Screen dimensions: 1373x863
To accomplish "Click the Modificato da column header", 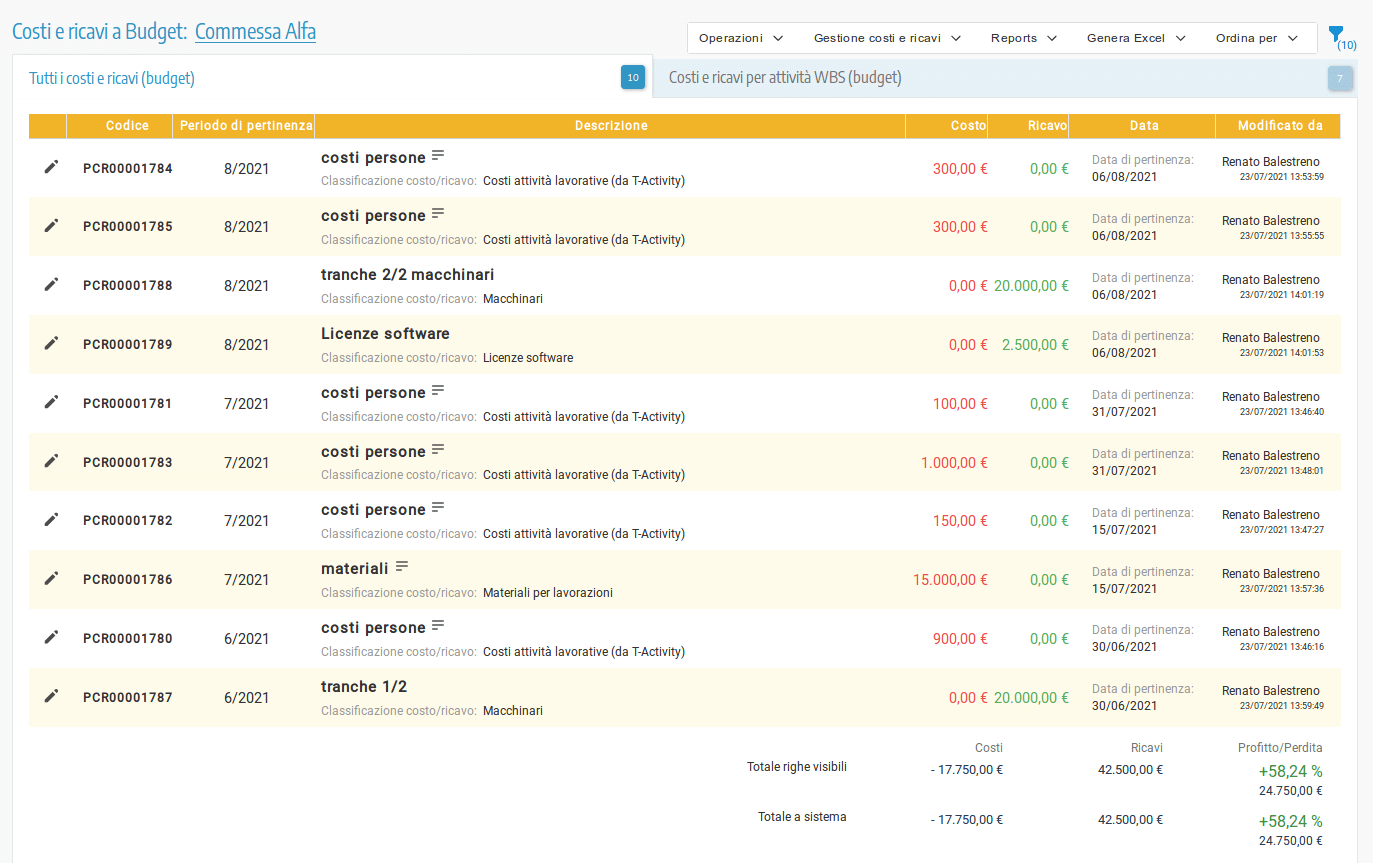I will (x=1280, y=126).
